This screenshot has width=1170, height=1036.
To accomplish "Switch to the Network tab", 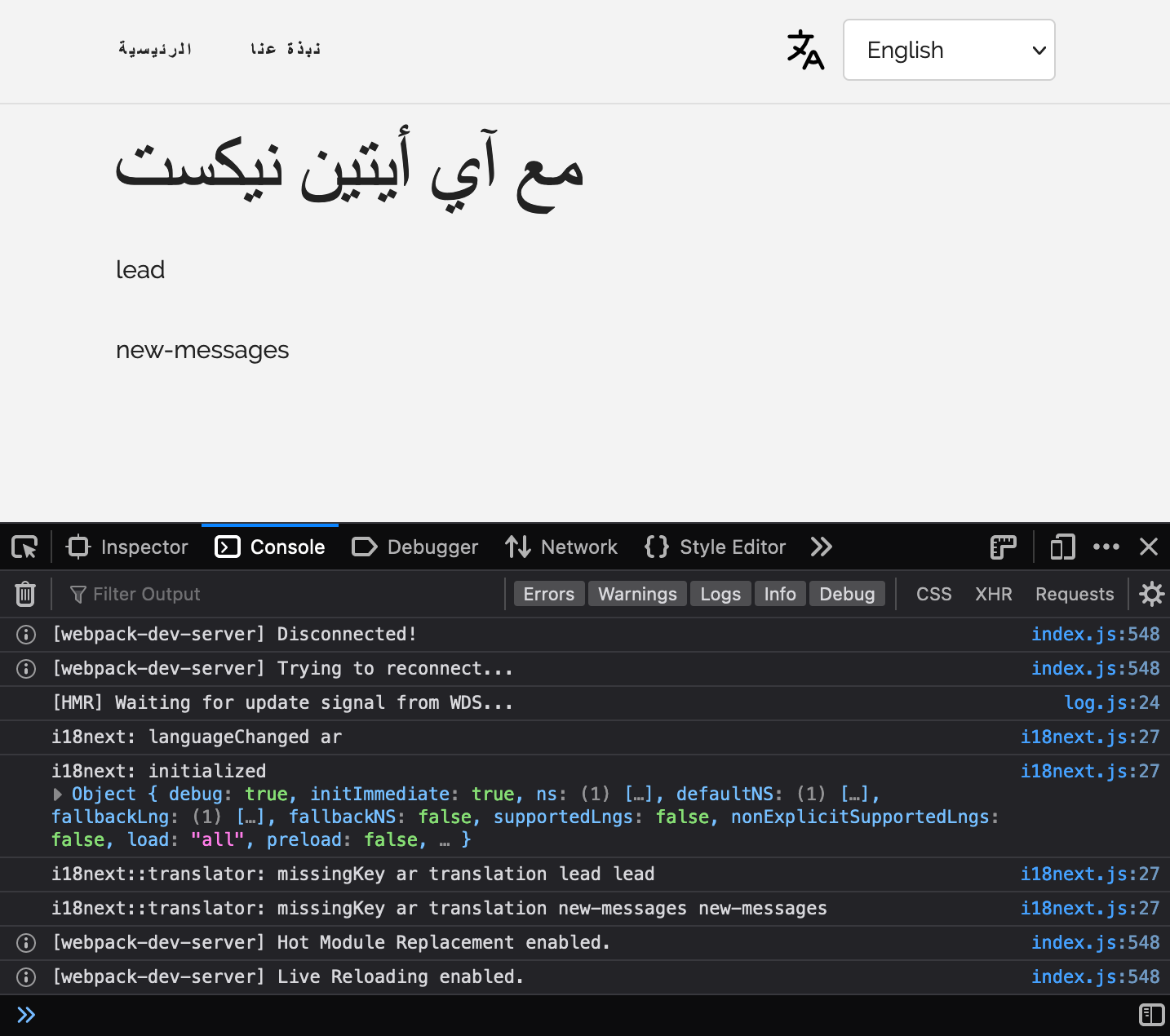I will point(561,547).
